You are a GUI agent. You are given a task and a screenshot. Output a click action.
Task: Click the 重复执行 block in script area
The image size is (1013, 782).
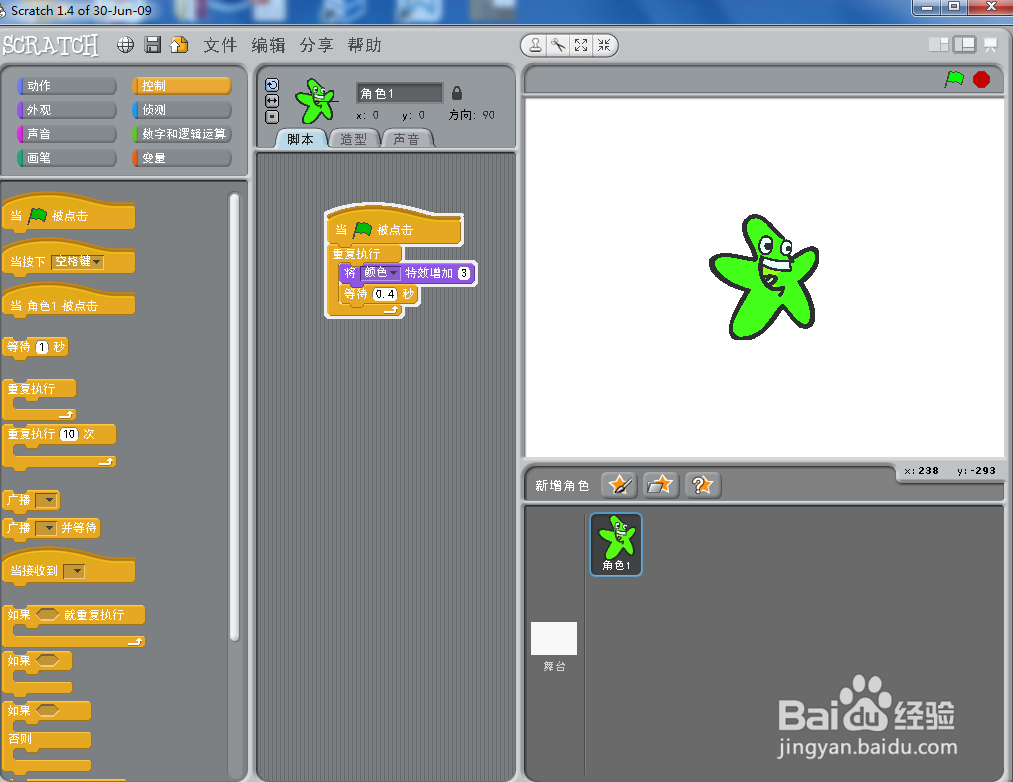tap(357, 254)
